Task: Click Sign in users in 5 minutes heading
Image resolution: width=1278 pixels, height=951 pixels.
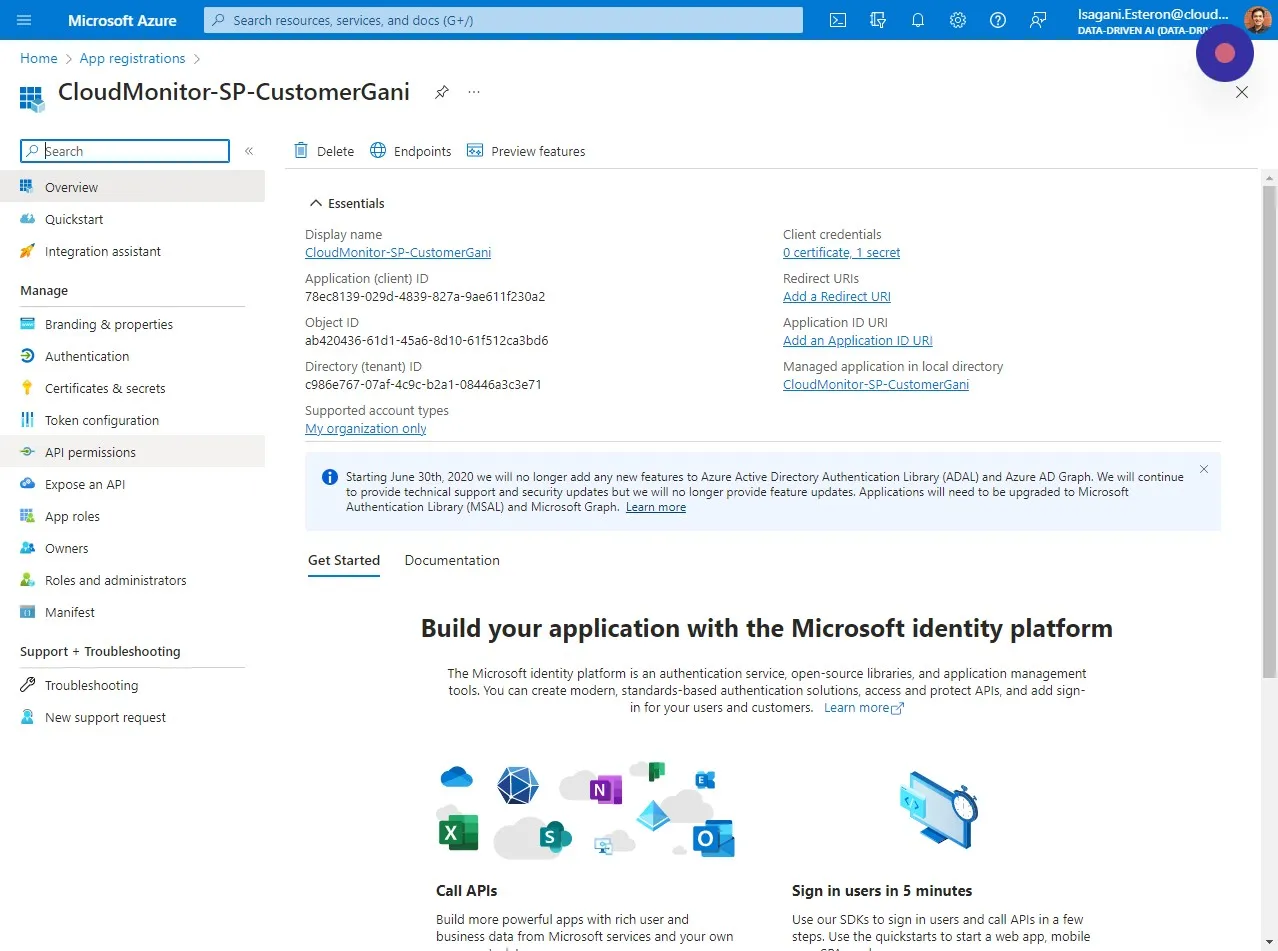Action: click(882, 890)
